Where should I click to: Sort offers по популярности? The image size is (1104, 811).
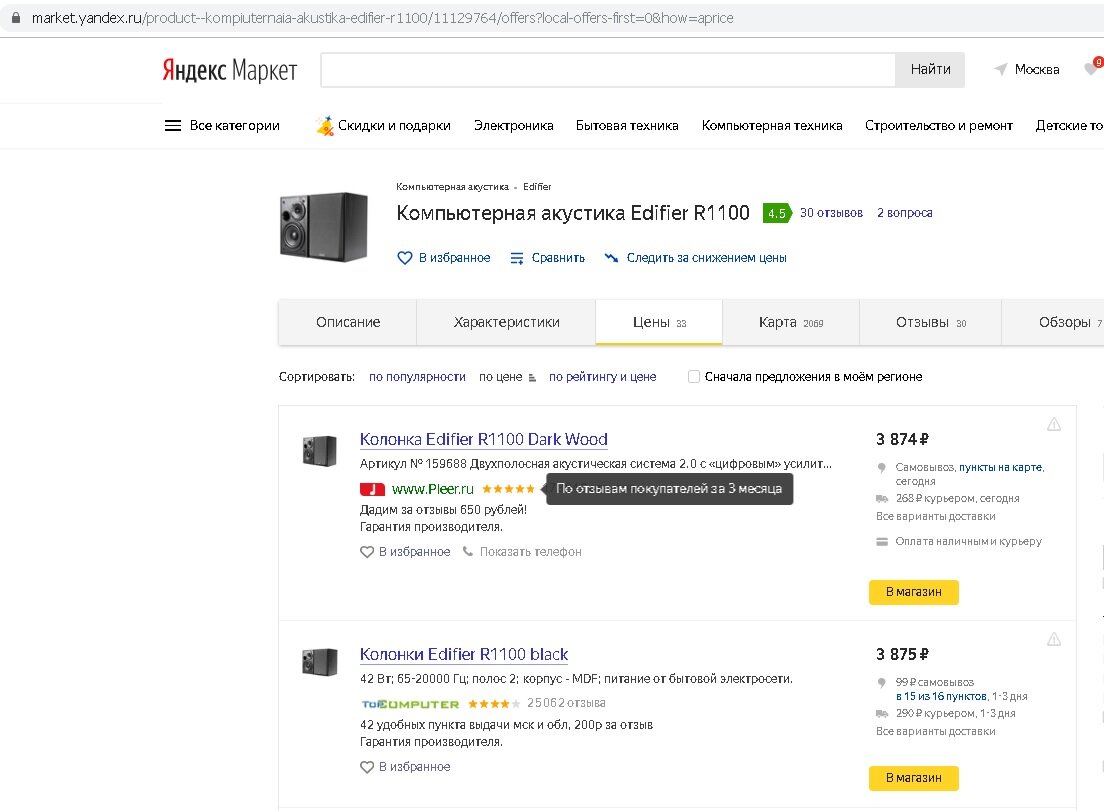coord(417,377)
